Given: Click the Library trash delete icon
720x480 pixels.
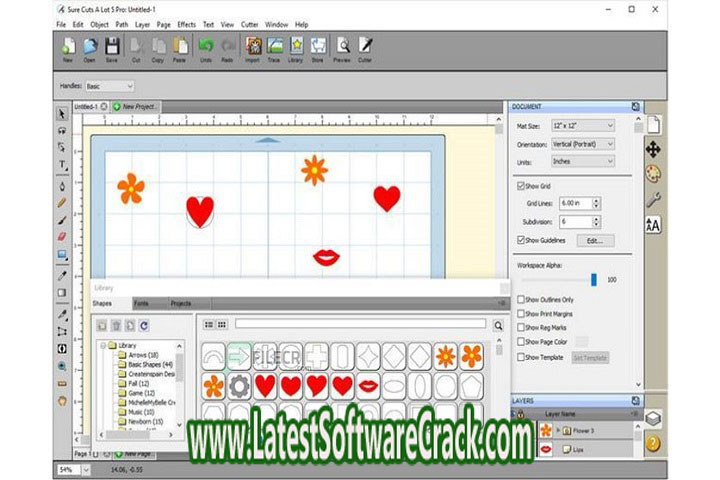Looking at the screenshot, I should 116,326.
